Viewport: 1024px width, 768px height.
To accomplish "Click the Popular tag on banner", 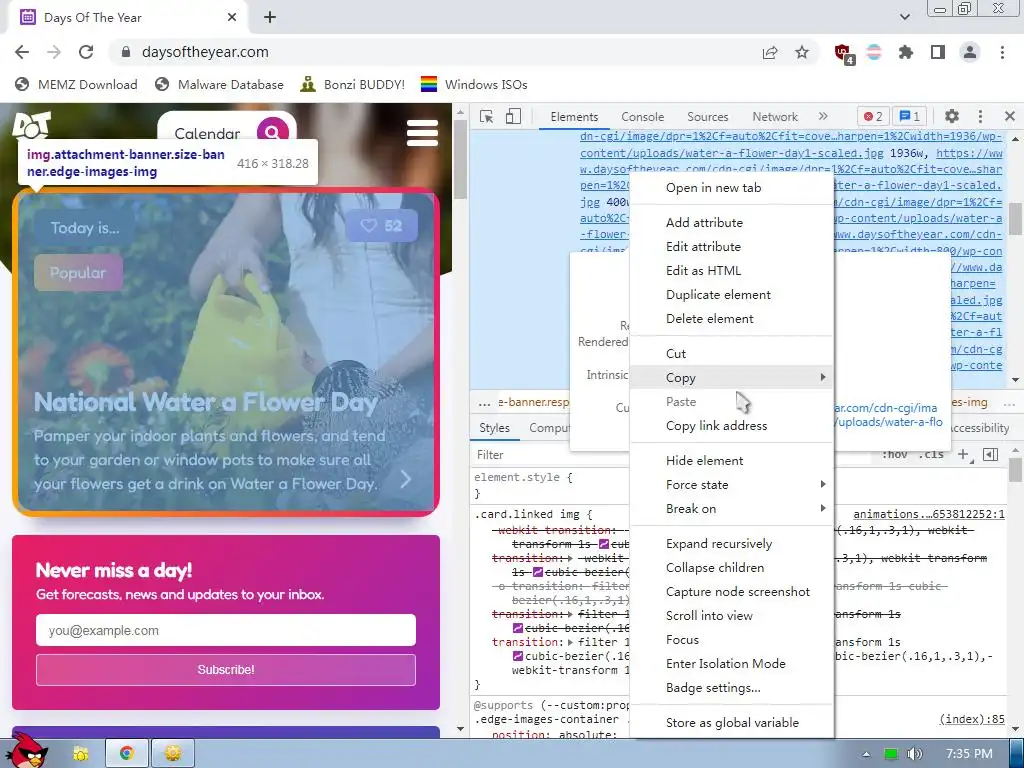I will pos(78,273).
